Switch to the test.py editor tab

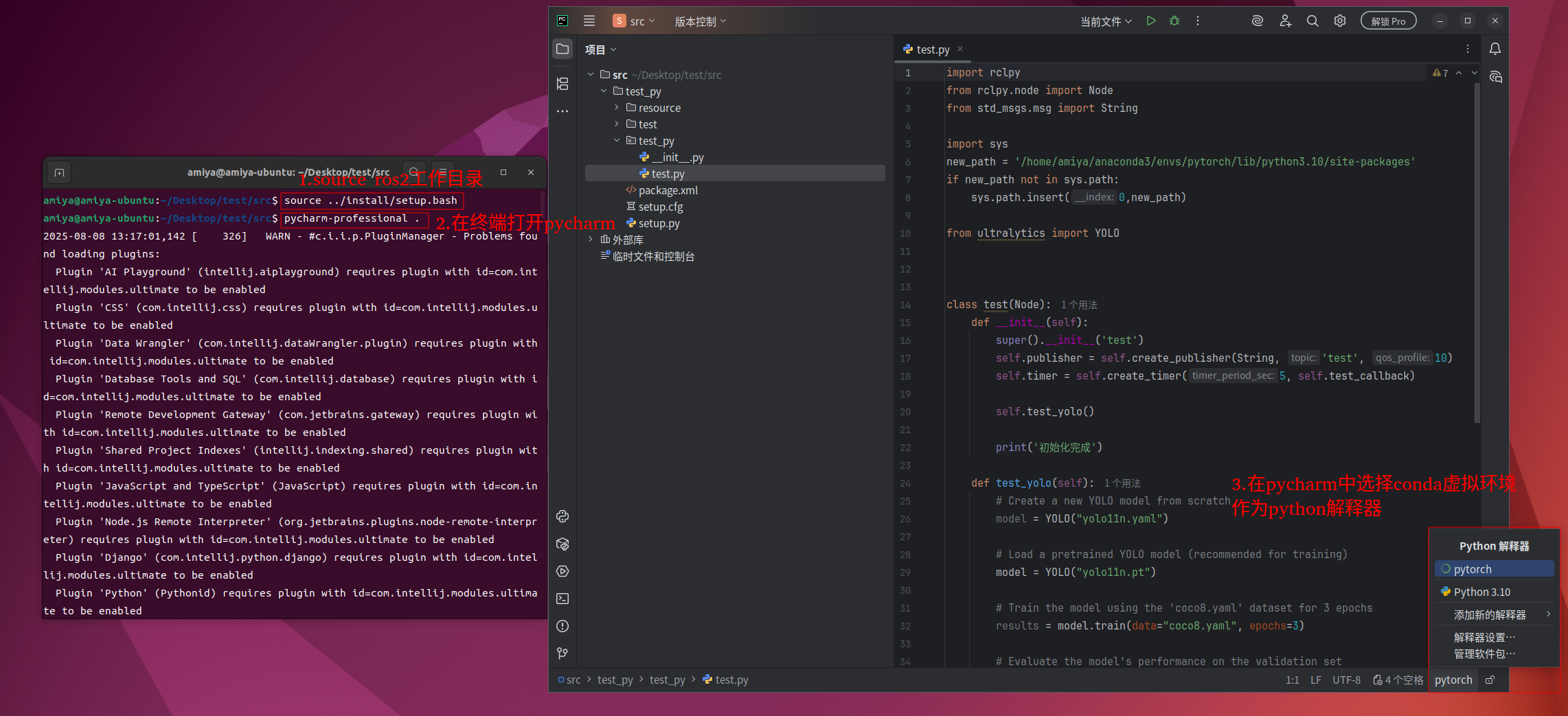[932, 49]
